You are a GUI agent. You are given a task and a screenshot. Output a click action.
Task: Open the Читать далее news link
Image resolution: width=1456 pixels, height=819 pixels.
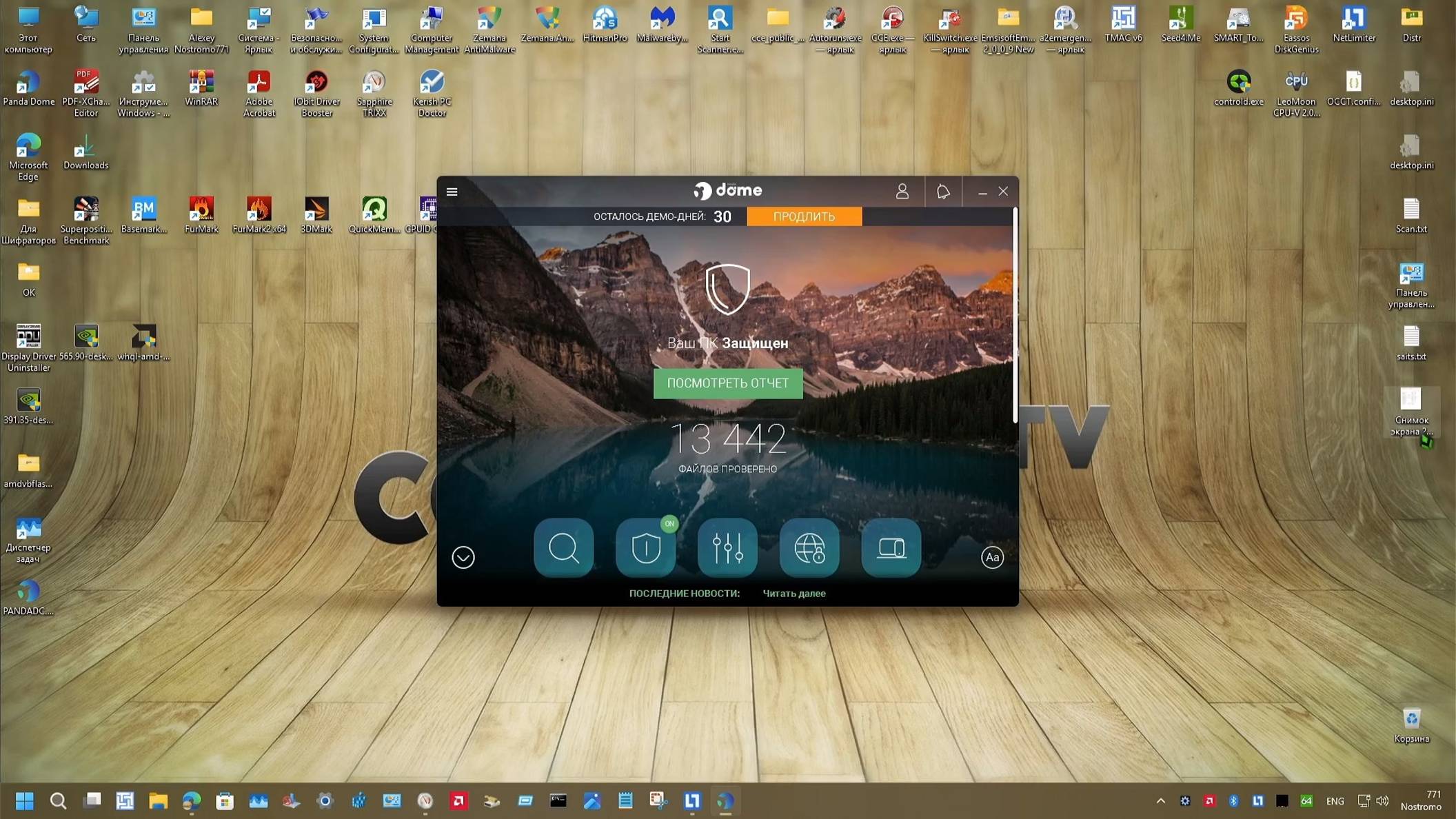(x=793, y=594)
